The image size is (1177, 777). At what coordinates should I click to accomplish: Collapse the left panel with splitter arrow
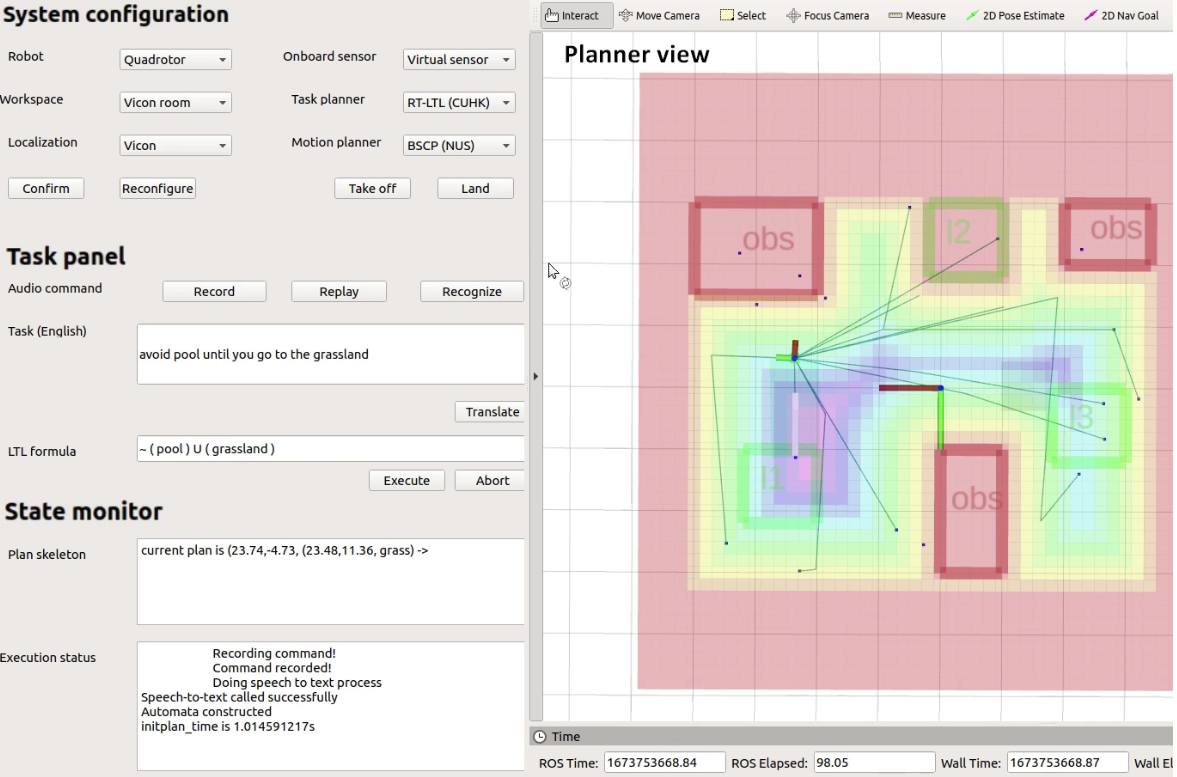coord(535,376)
